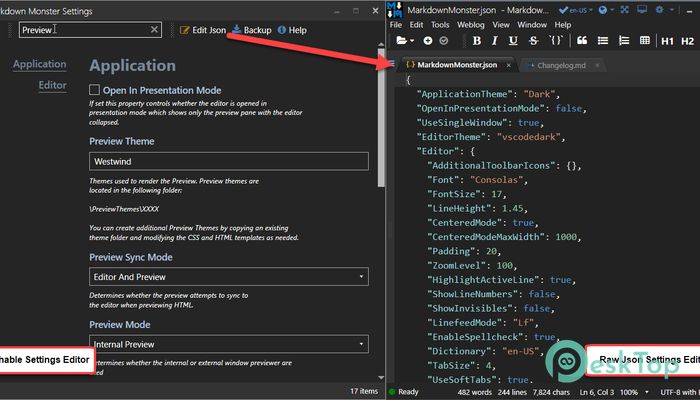This screenshot has height=400, width=700.
Task: Switch to MarkdownMonster.json tab
Action: [x=457, y=65]
